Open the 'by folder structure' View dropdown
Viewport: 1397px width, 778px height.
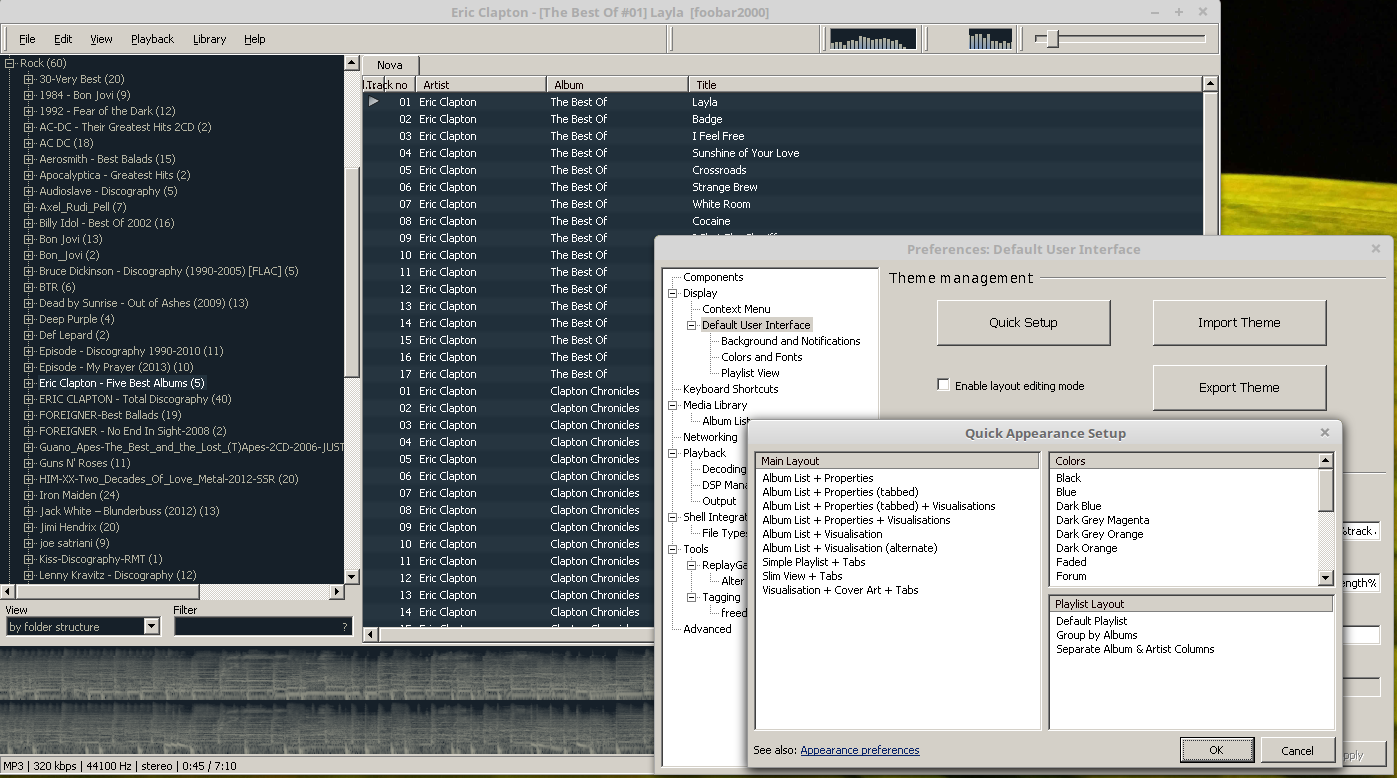click(150, 626)
